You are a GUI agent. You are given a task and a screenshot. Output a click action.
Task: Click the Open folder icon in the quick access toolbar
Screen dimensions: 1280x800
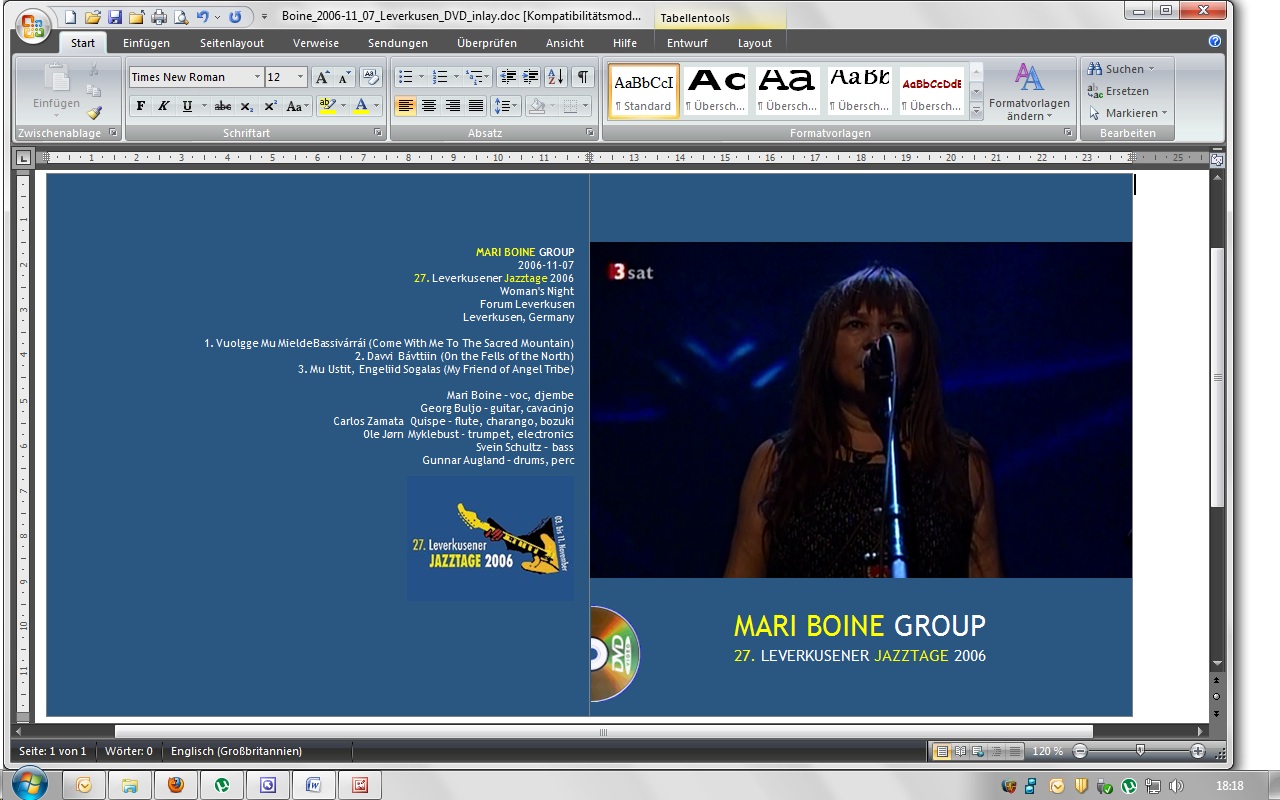(x=93, y=17)
